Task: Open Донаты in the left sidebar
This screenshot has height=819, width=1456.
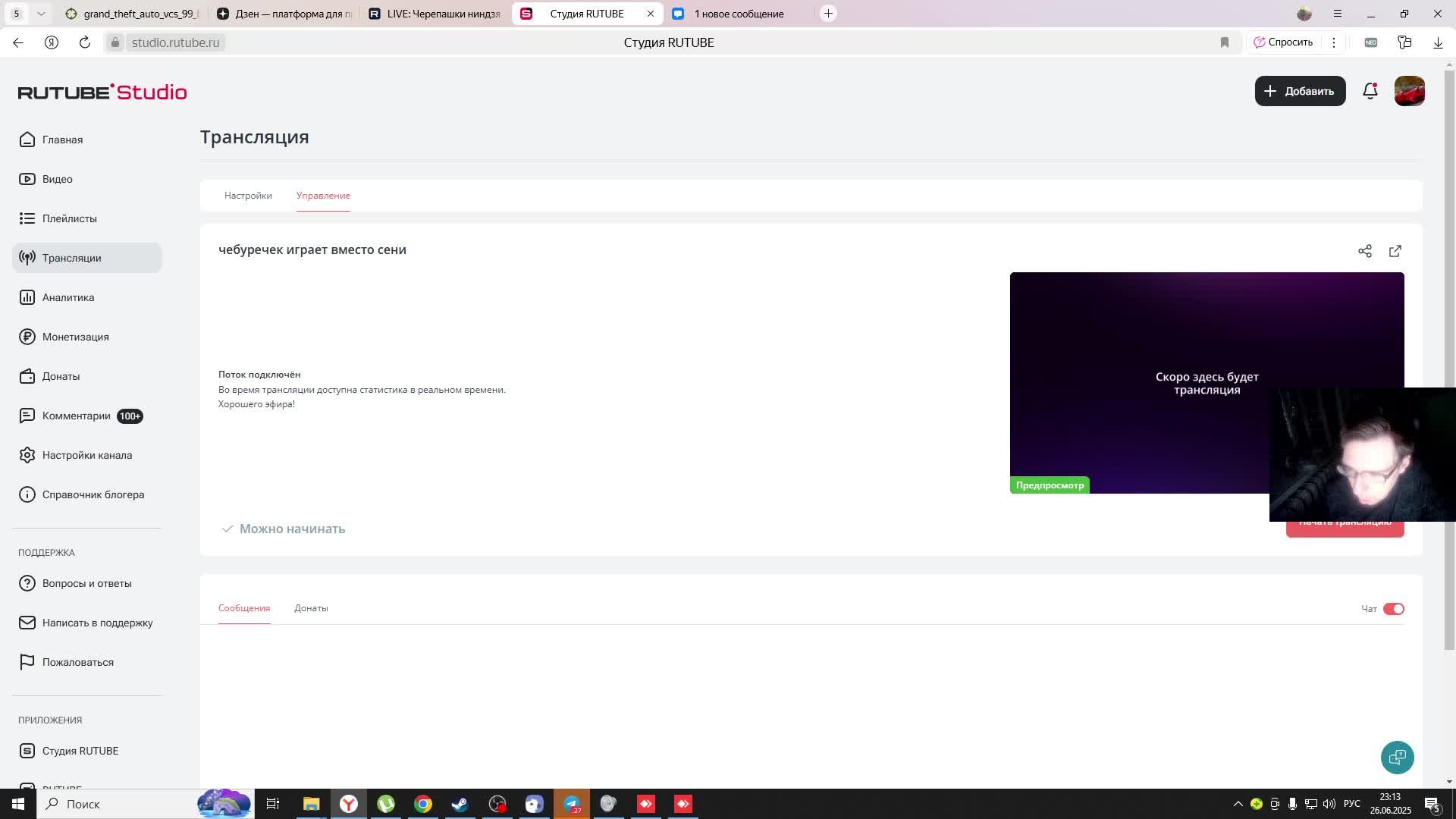Action: (x=61, y=376)
